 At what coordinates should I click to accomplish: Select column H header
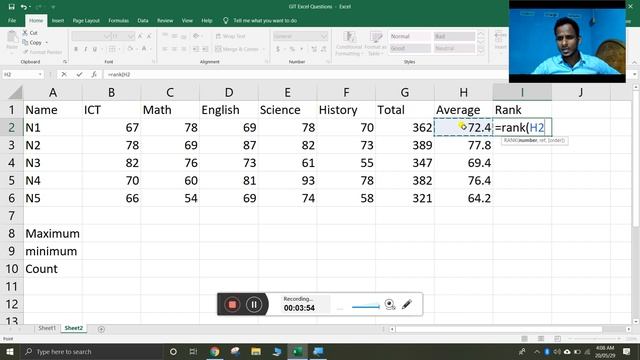point(463,93)
